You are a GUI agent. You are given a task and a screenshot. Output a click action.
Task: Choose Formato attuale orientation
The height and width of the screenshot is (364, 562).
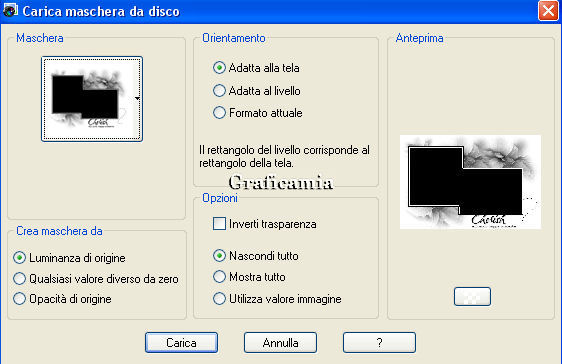tap(258, 113)
